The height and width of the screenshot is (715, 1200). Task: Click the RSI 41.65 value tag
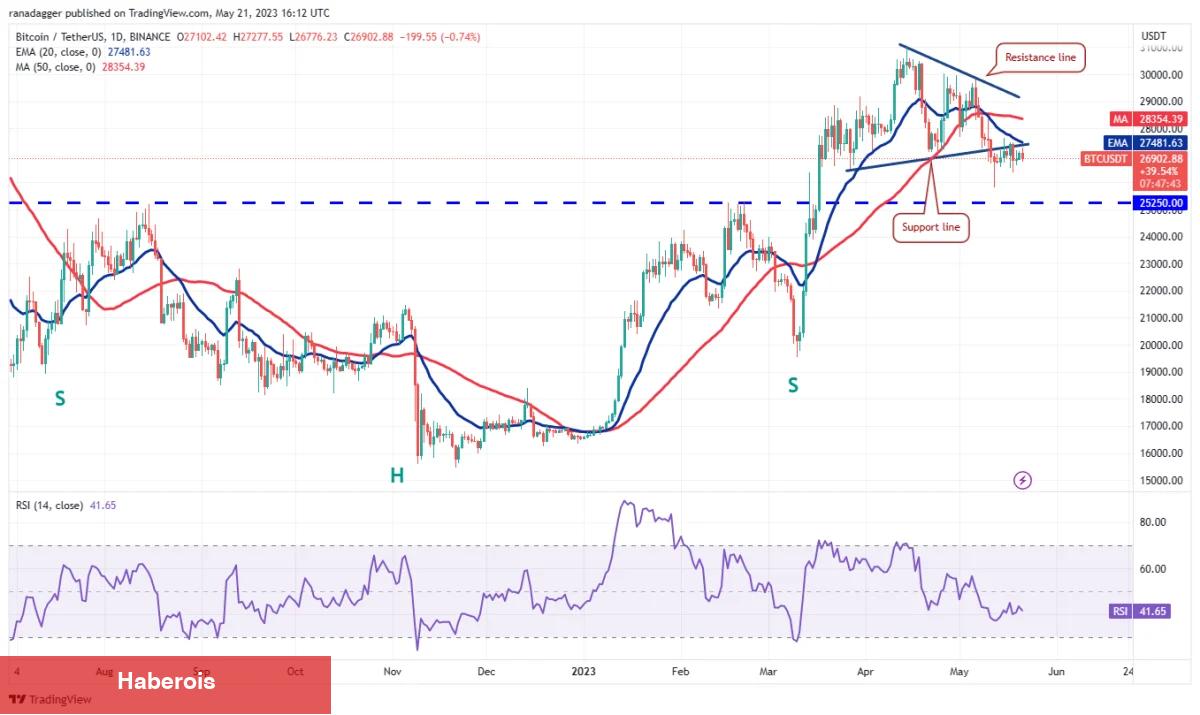pos(1137,611)
